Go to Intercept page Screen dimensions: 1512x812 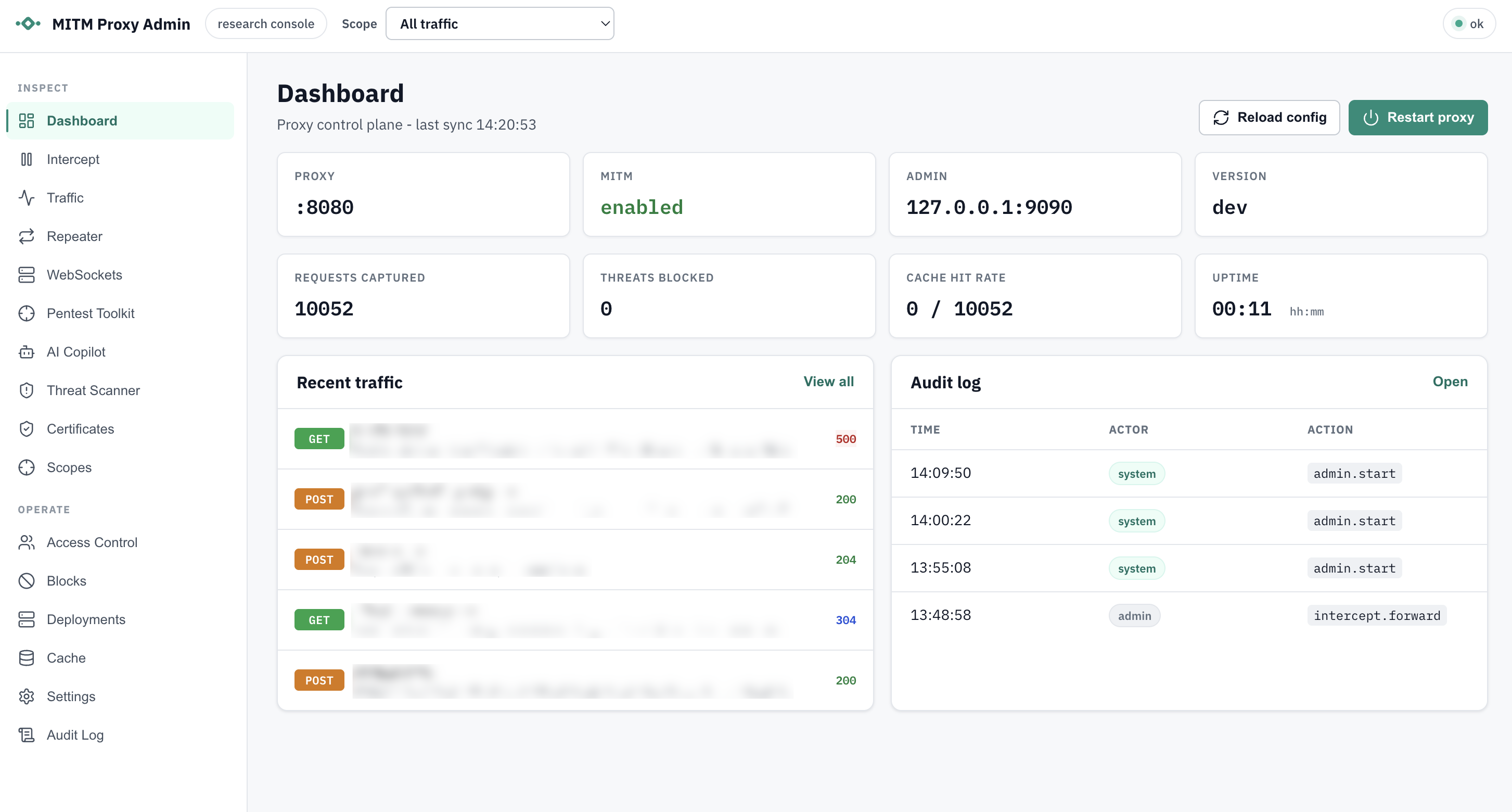120,159
